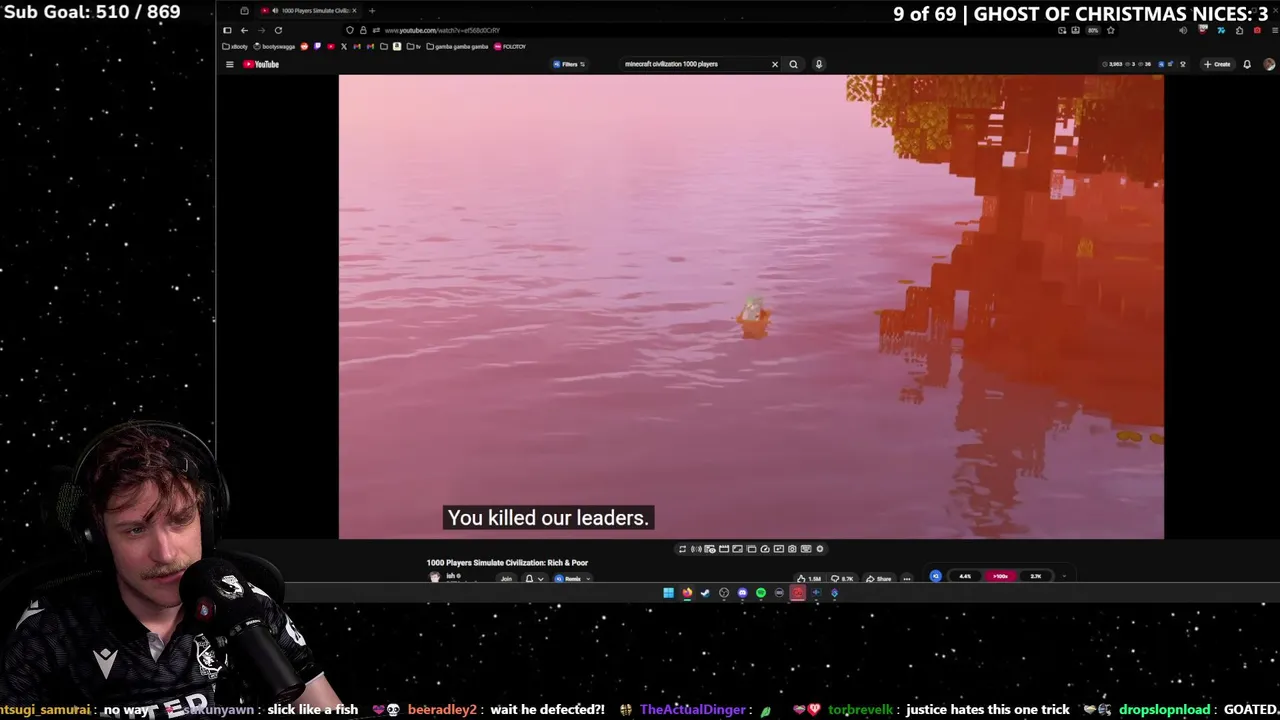Open Windows Start from the taskbar
Image resolution: width=1280 pixels, height=720 pixels.
point(668,592)
